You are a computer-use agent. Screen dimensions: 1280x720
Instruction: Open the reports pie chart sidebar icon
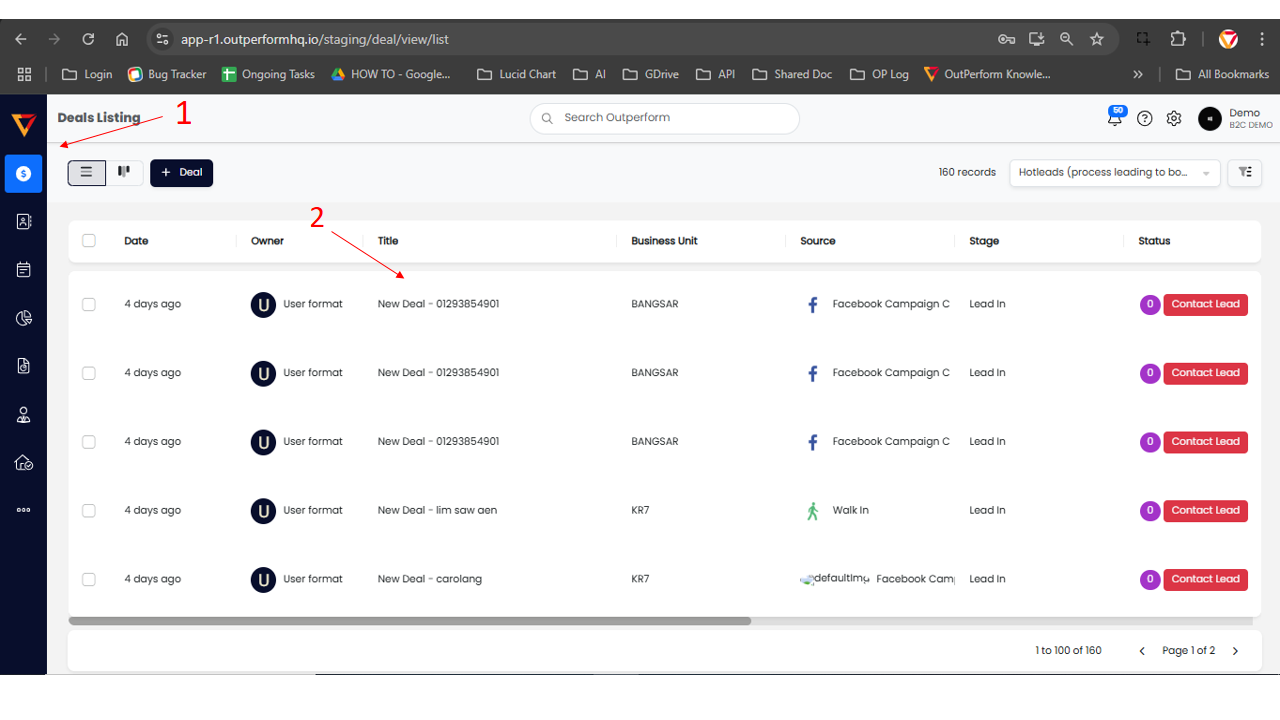24,318
